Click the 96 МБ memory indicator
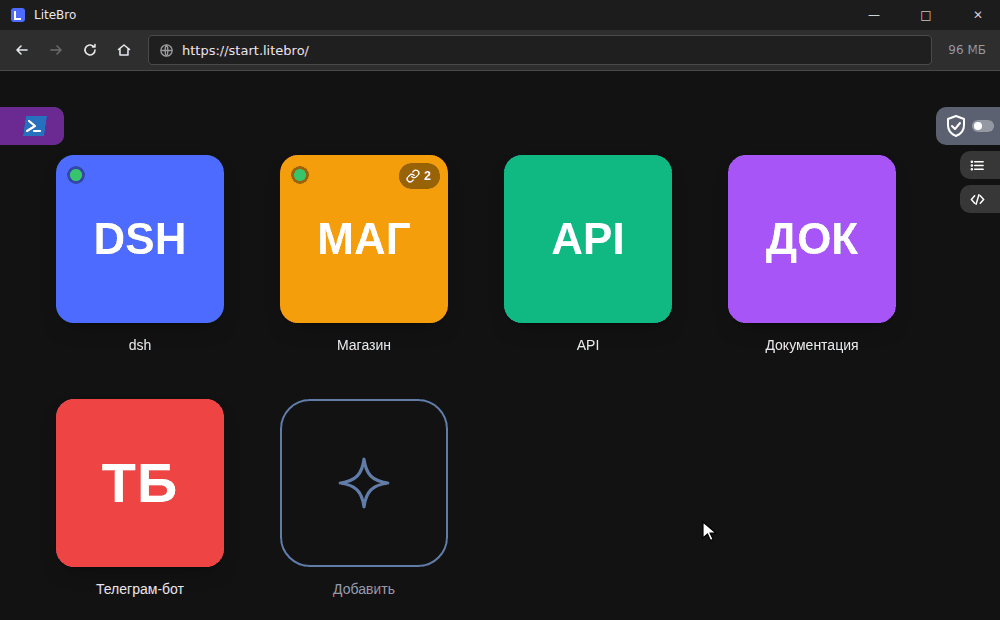 [966, 50]
